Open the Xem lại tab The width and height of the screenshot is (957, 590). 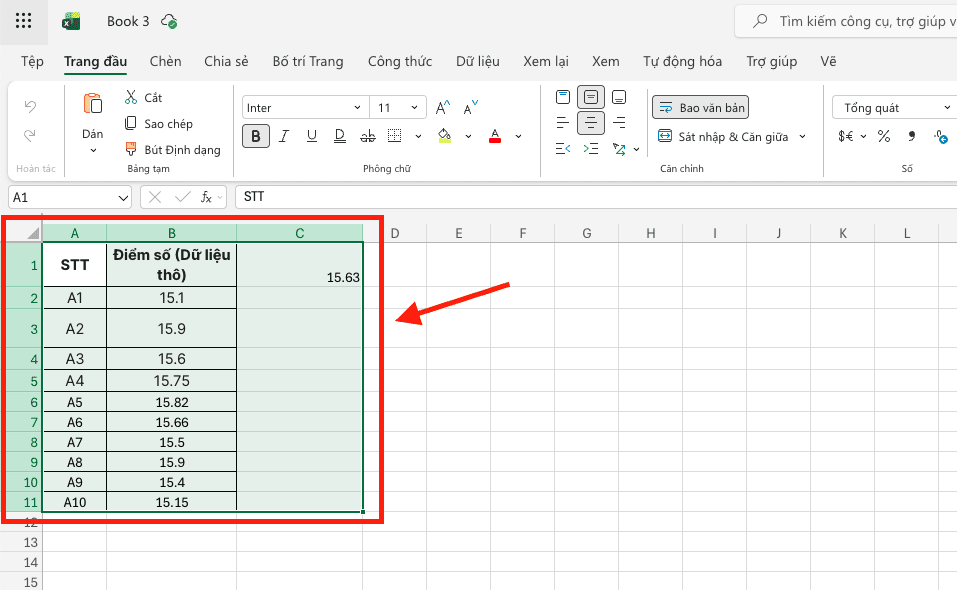tap(546, 62)
